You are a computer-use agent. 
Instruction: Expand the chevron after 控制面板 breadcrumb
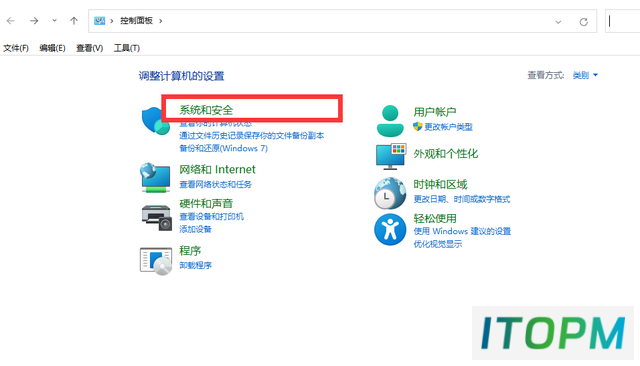coord(161,21)
